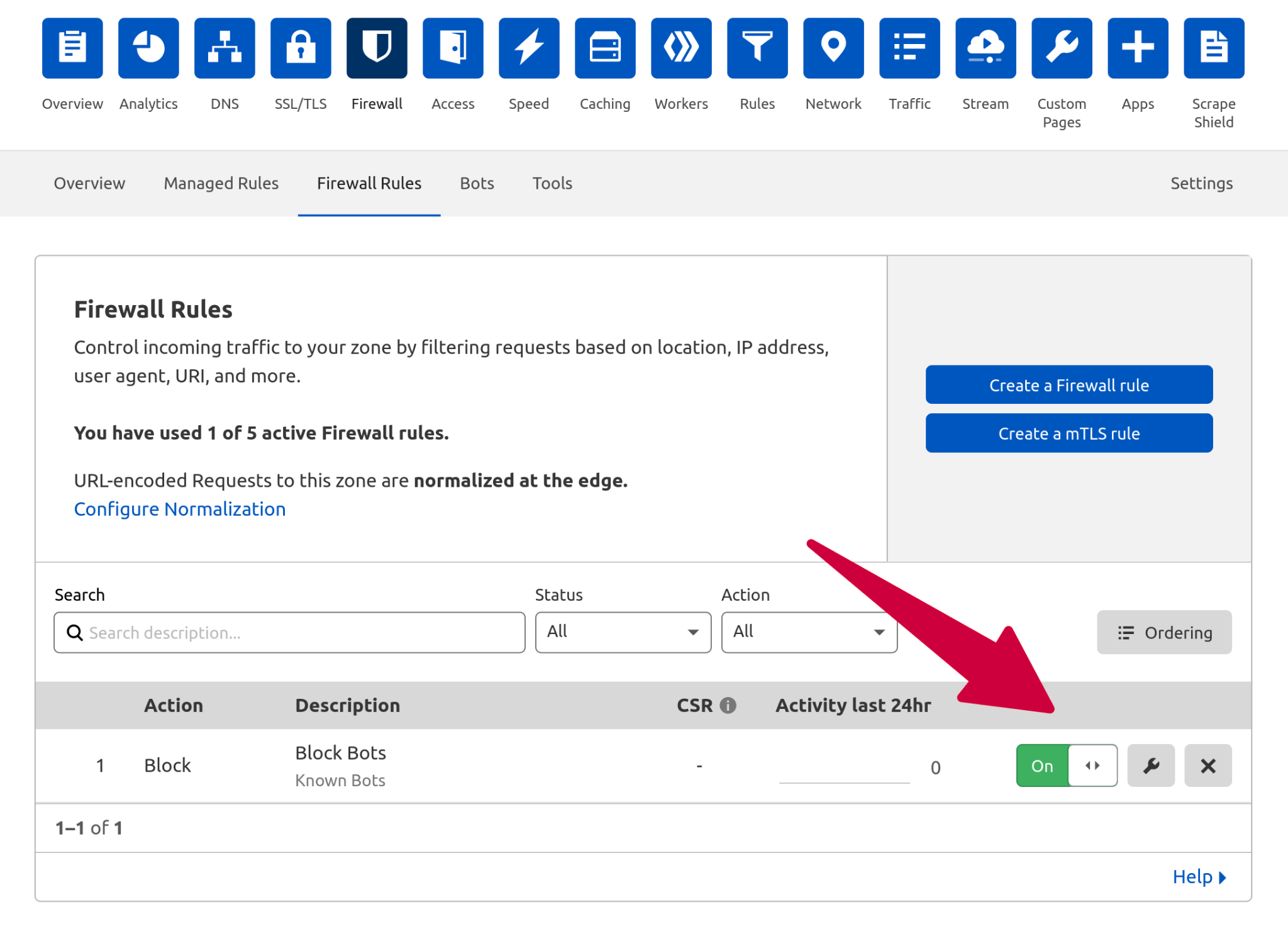Click Ordering button for rule arrangement
This screenshot has width=1288, height=941.
[1164, 632]
